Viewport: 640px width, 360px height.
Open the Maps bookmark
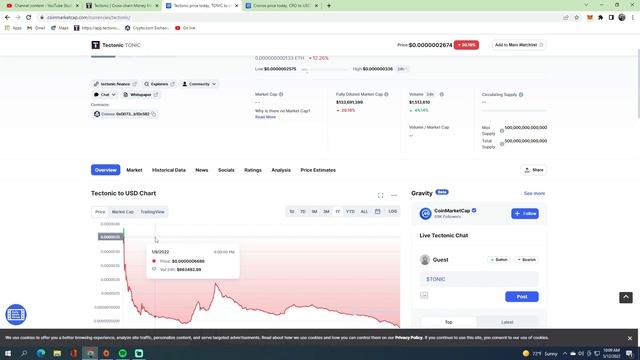[60, 28]
